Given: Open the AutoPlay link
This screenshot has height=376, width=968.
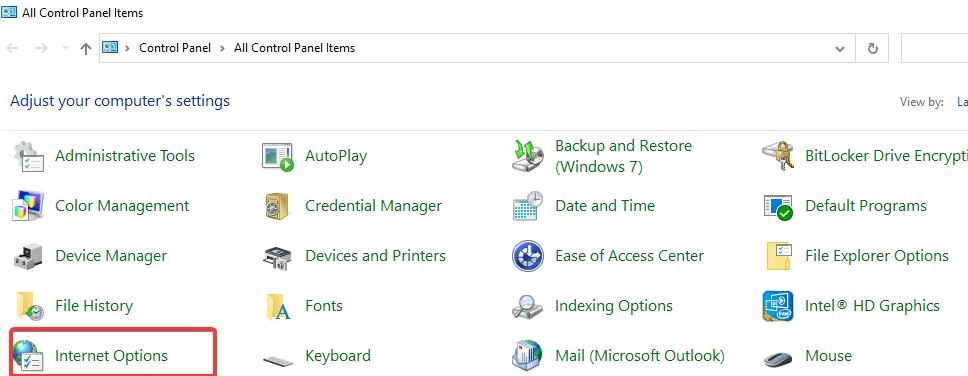Looking at the screenshot, I should [x=336, y=156].
